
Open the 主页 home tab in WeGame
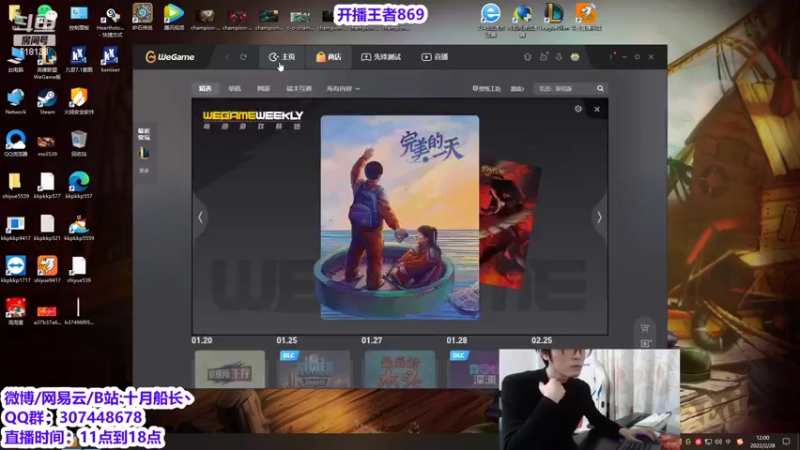[282, 57]
